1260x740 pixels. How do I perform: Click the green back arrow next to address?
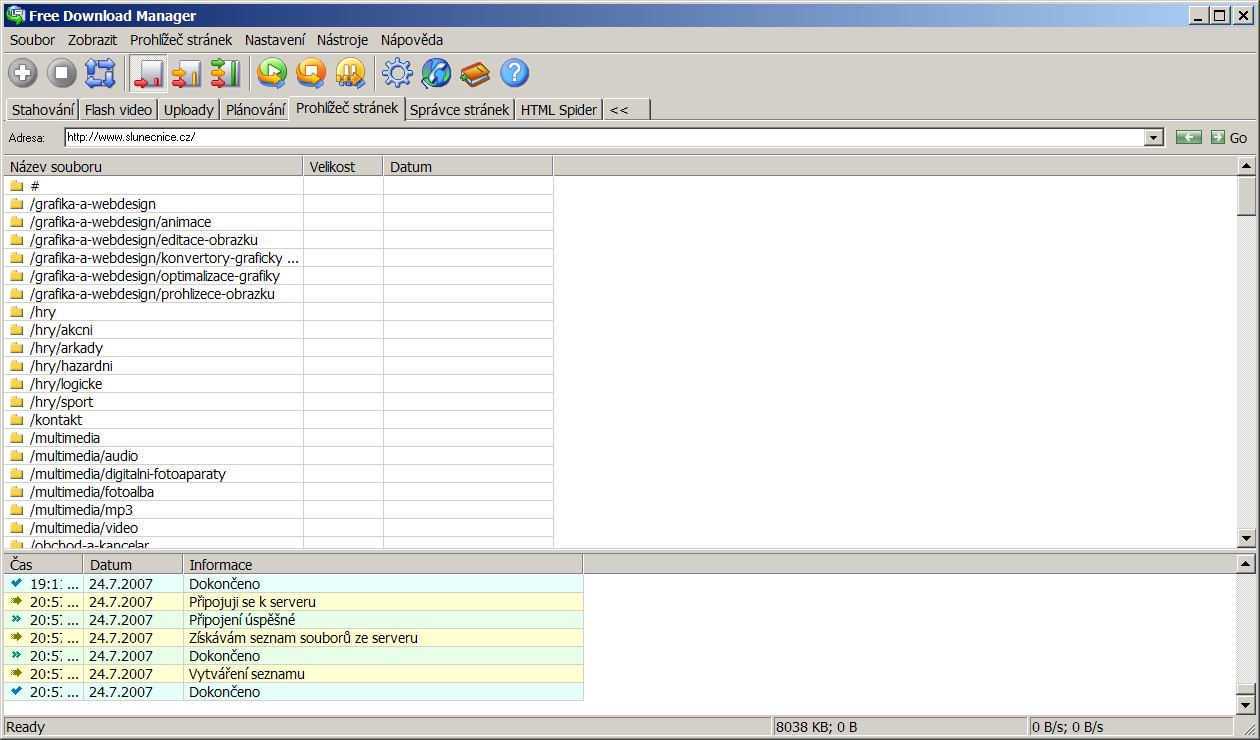pos(1189,137)
